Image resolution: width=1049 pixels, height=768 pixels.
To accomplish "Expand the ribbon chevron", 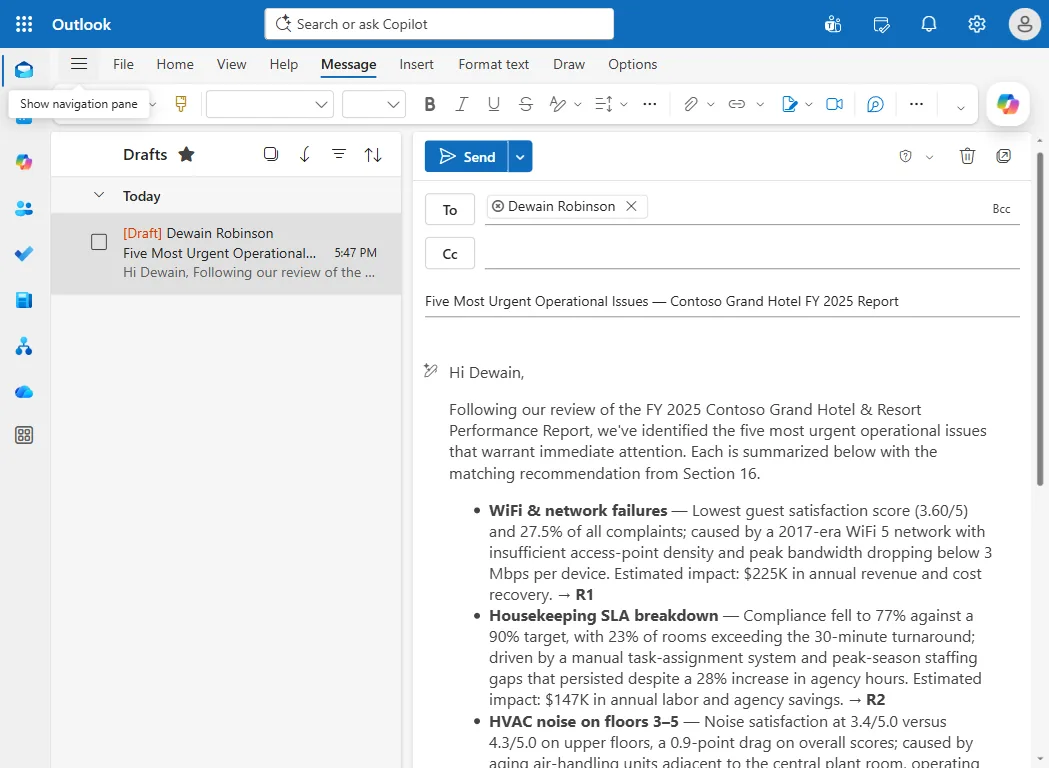I will click(961, 107).
